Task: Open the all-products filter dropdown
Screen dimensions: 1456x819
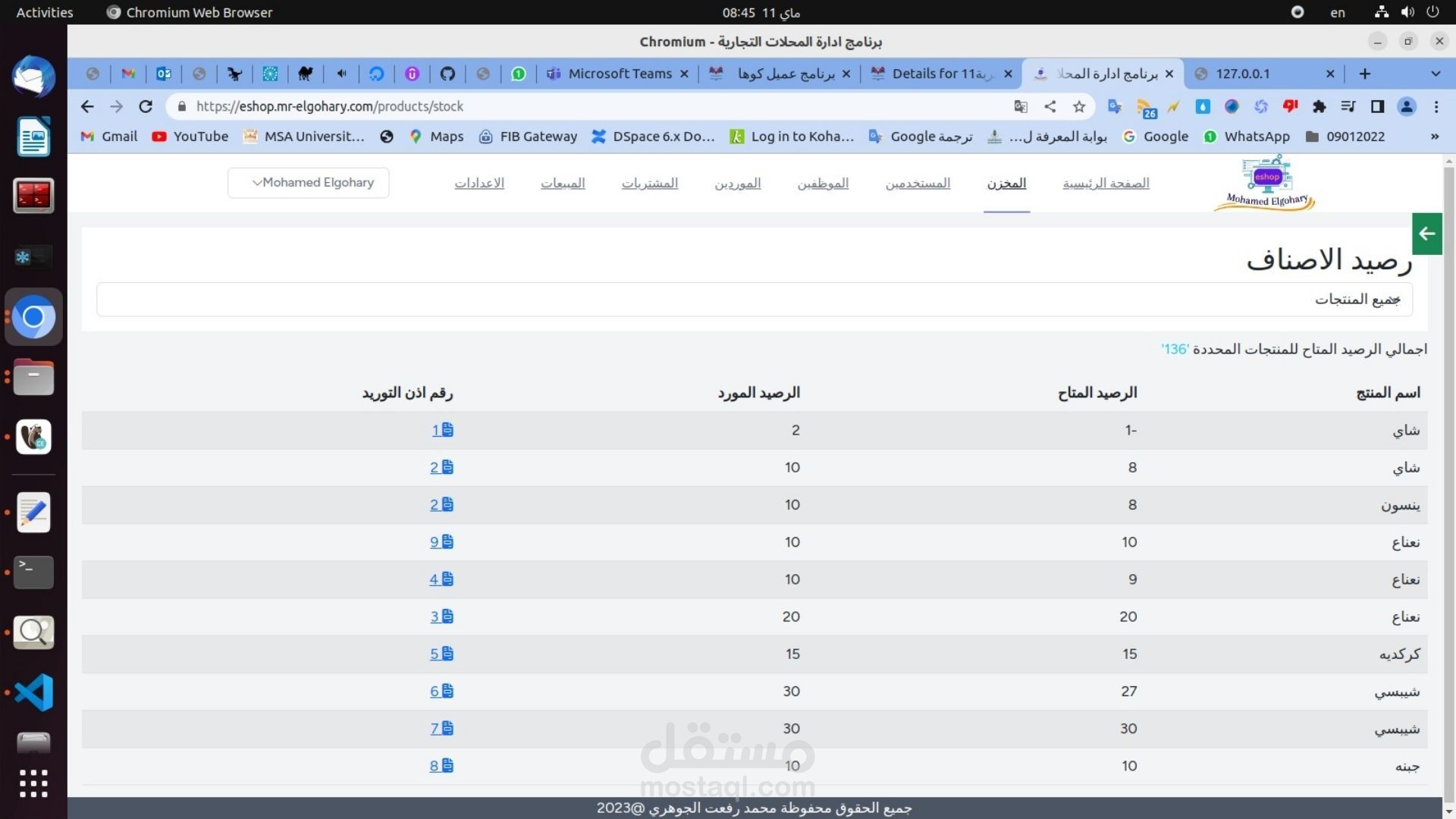Action: [754, 300]
